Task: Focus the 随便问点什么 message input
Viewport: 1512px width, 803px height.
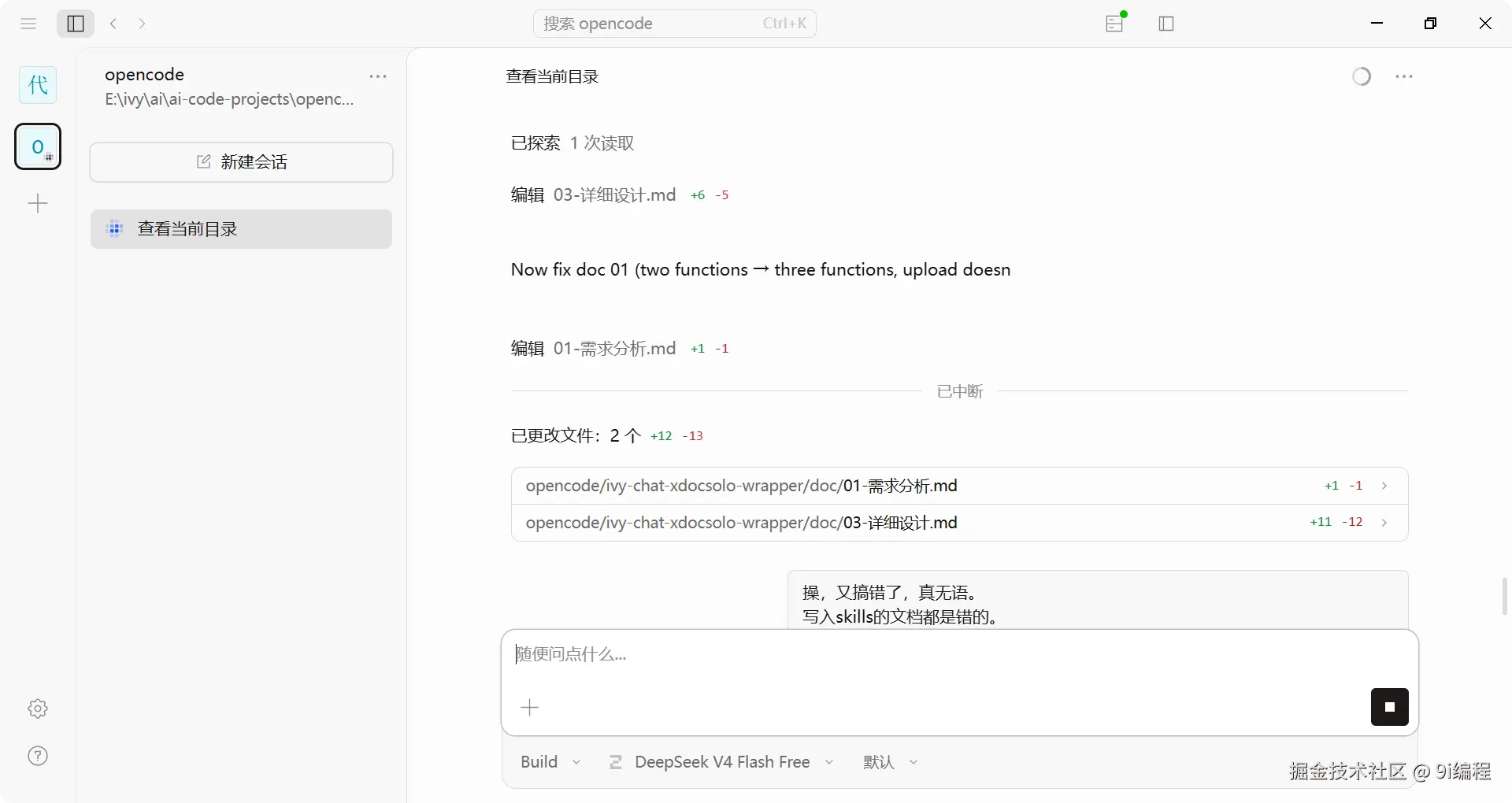Action: 959,655
